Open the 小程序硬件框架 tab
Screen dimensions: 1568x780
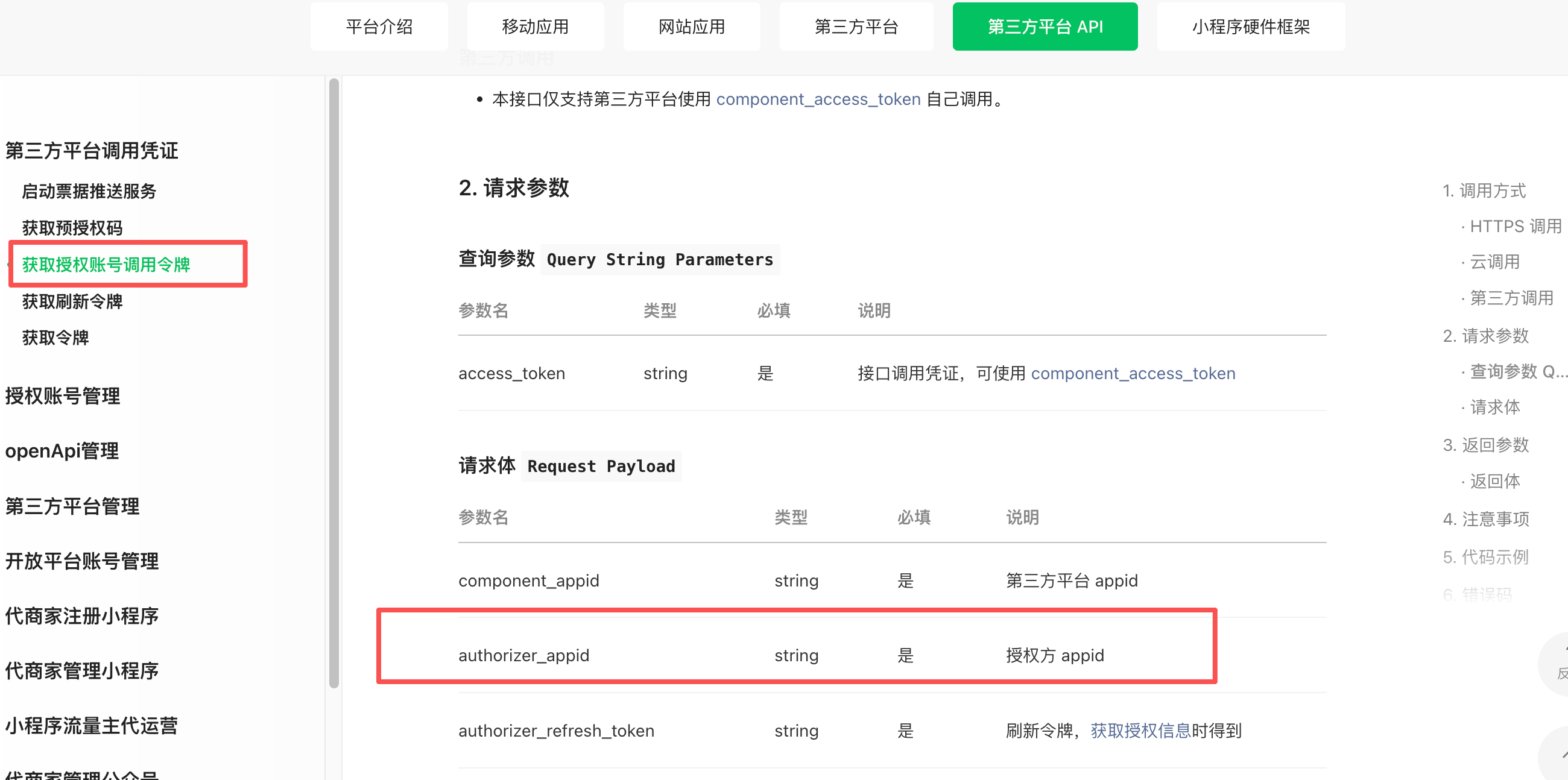click(x=1250, y=27)
